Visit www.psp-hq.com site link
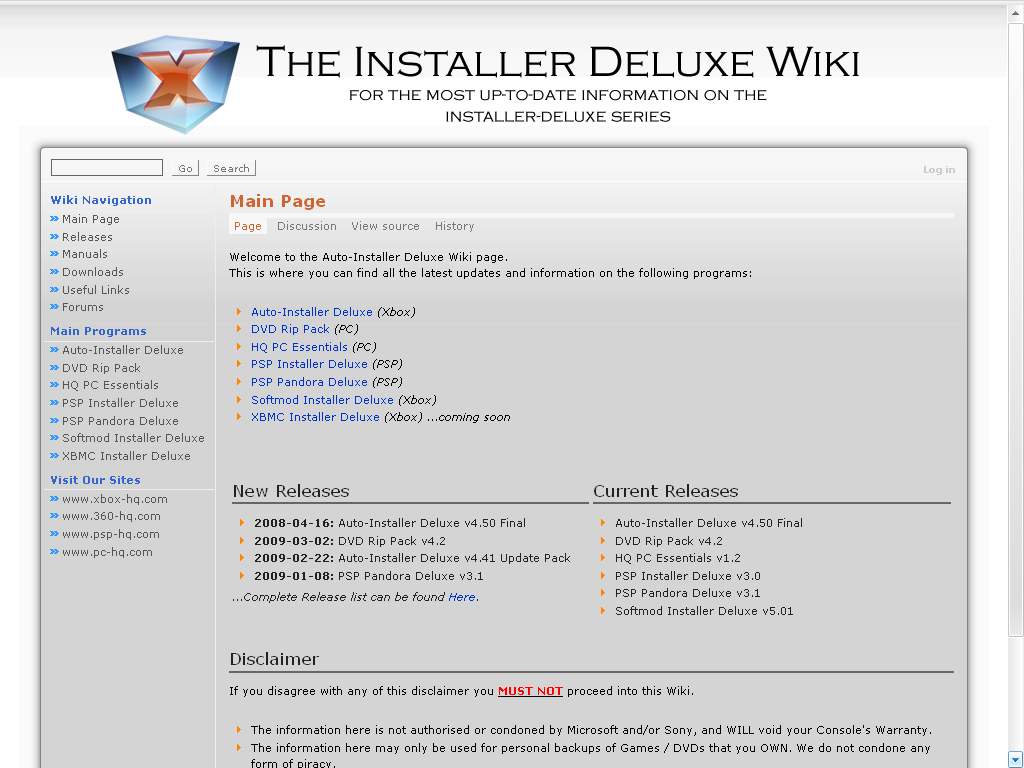Image resolution: width=1024 pixels, height=768 pixels. 111,534
